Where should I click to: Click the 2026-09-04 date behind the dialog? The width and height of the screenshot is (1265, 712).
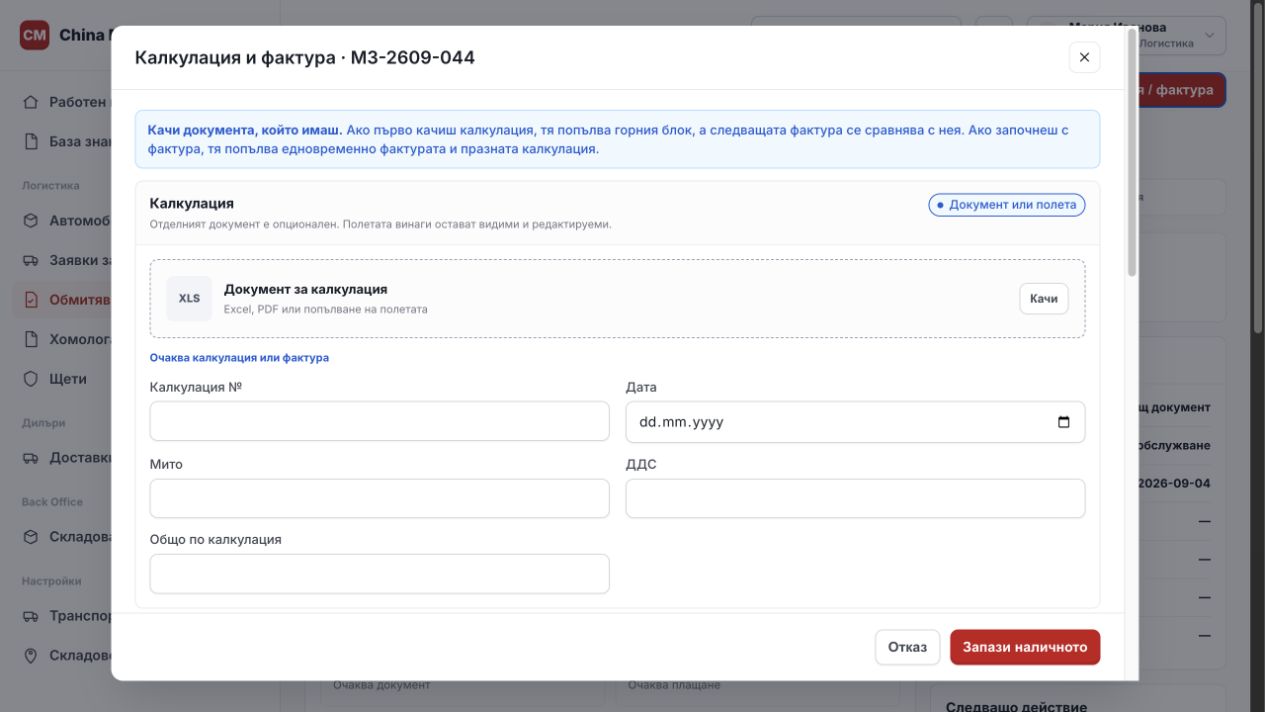1174,483
